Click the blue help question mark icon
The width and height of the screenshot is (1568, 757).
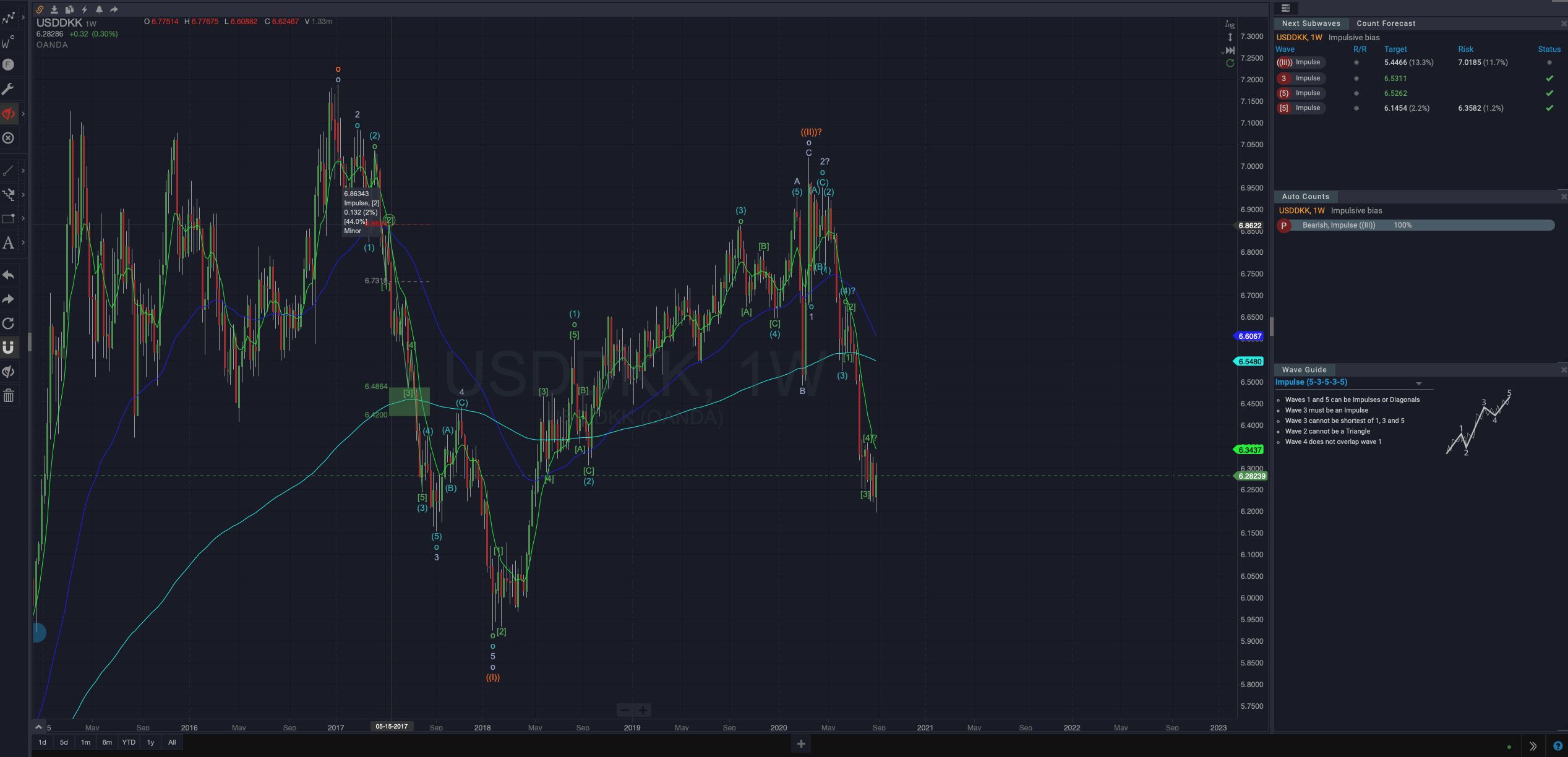[1557, 746]
